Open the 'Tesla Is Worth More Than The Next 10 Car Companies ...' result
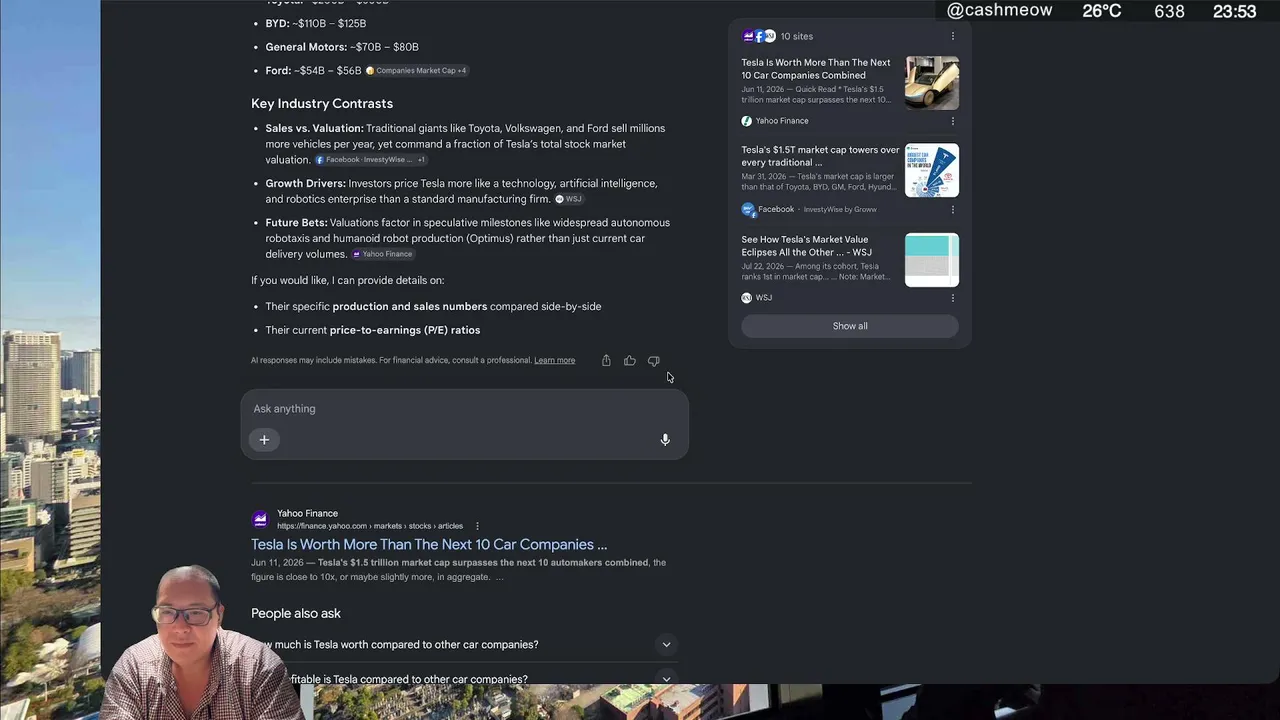This screenshot has width=1280, height=720. (429, 545)
